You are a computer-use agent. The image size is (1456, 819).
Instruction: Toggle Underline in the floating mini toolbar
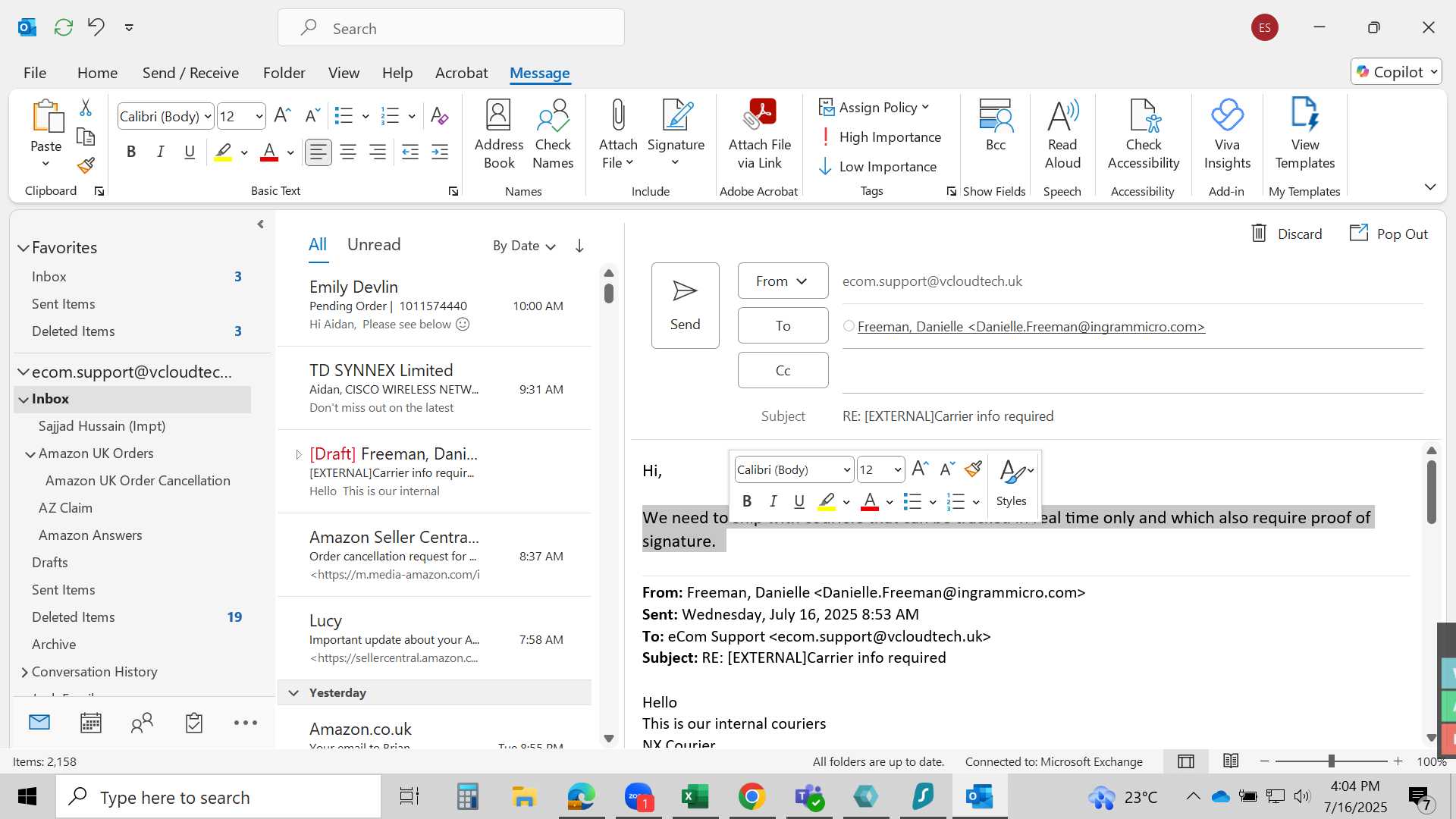799,501
